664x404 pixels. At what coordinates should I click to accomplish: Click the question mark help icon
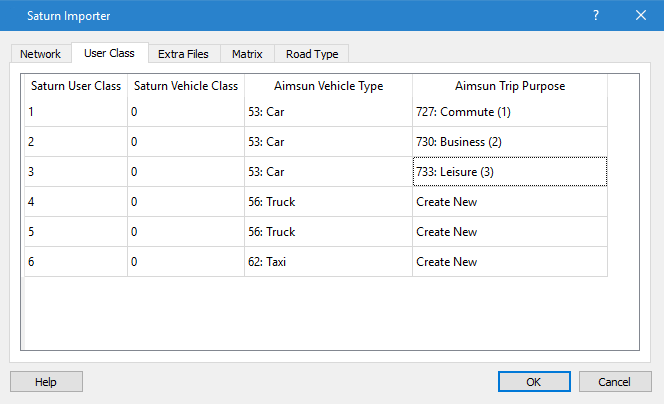point(596,16)
